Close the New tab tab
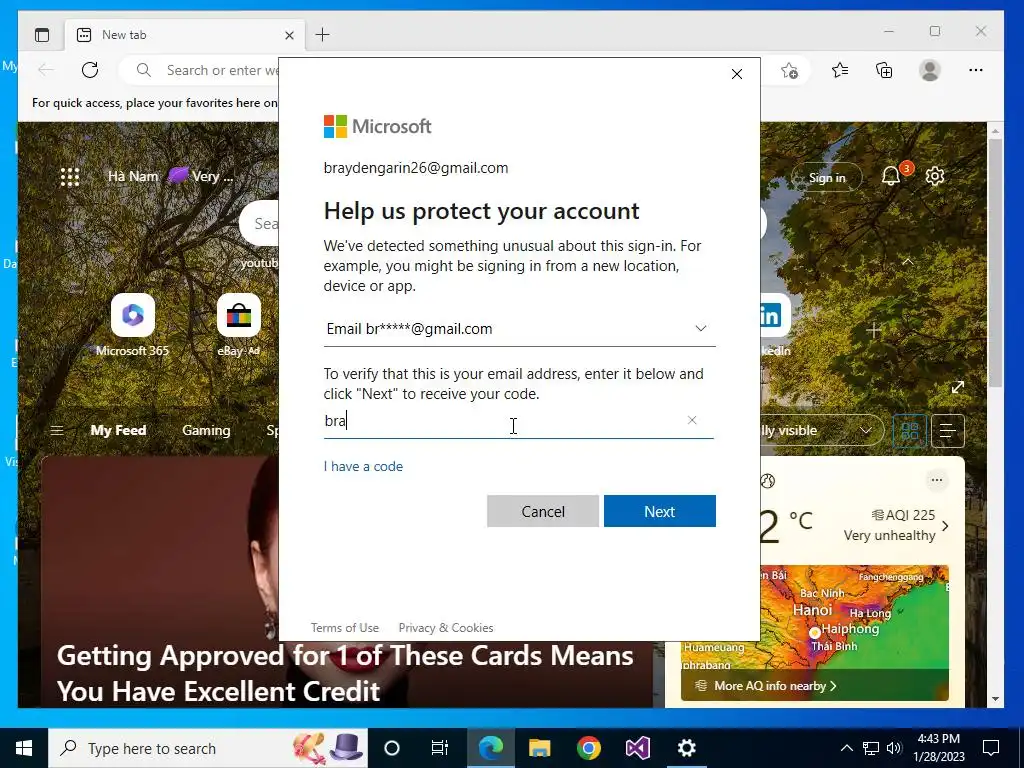The image size is (1024, 768). [289, 35]
